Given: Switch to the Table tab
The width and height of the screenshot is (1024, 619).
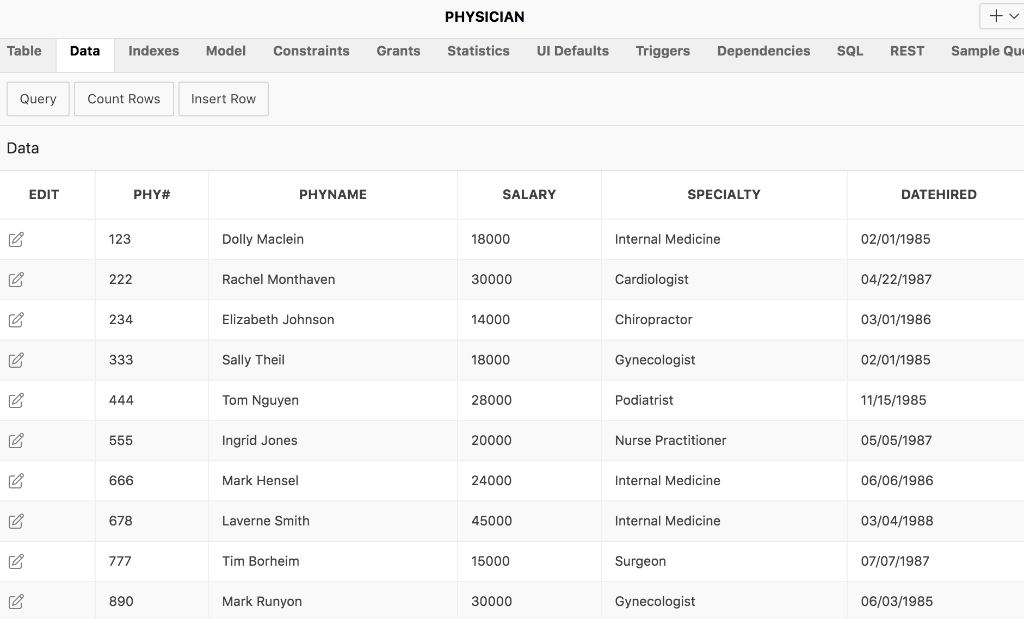Looking at the screenshot, I should click(24, 51).
